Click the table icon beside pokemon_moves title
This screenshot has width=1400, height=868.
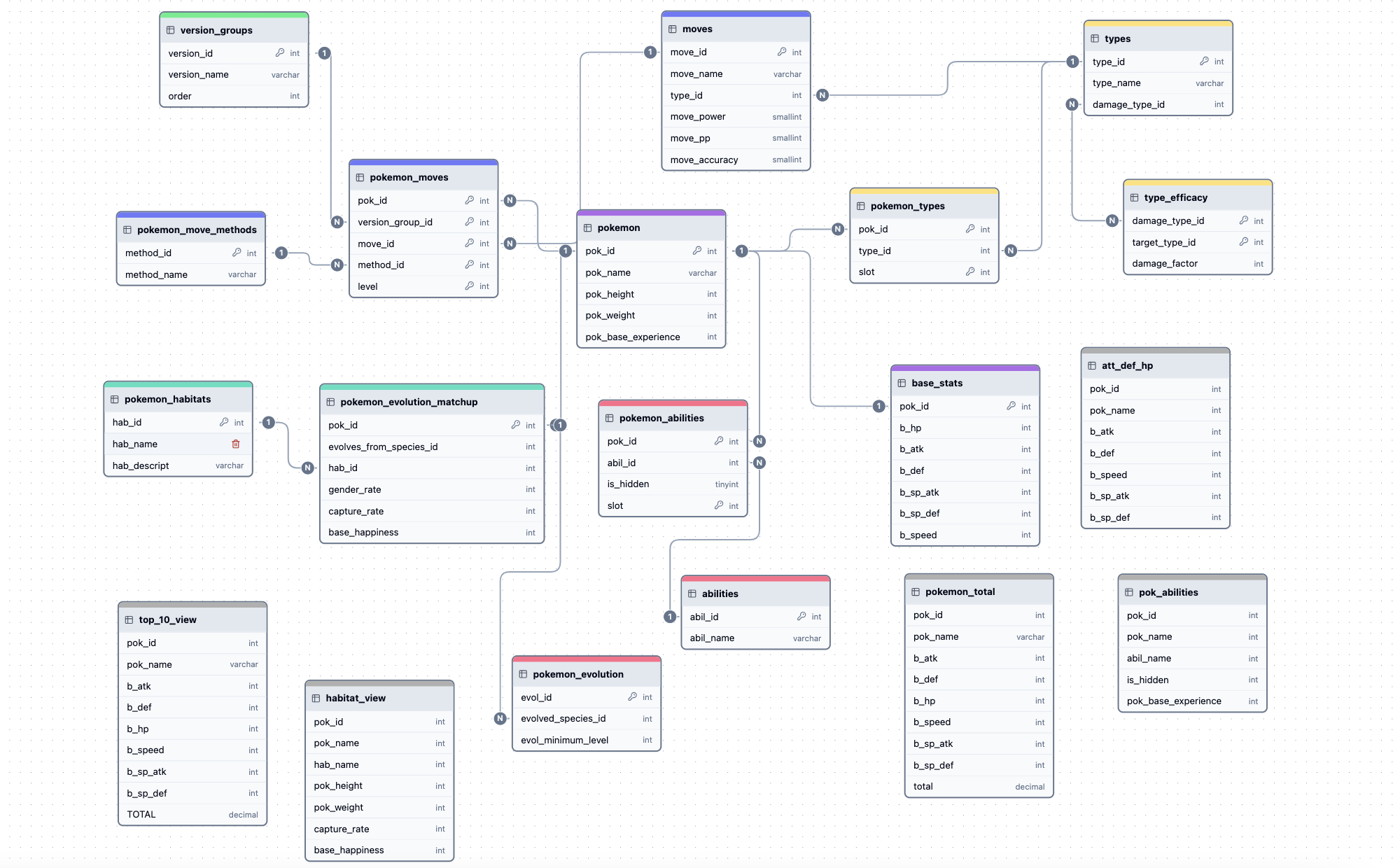coord(360,177)
